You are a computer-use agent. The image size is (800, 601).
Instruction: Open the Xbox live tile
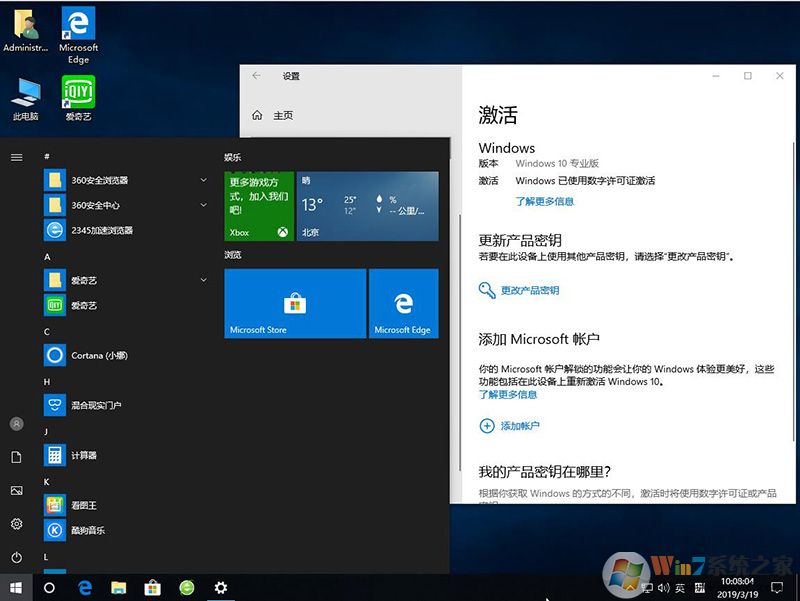tap(259, 206)
